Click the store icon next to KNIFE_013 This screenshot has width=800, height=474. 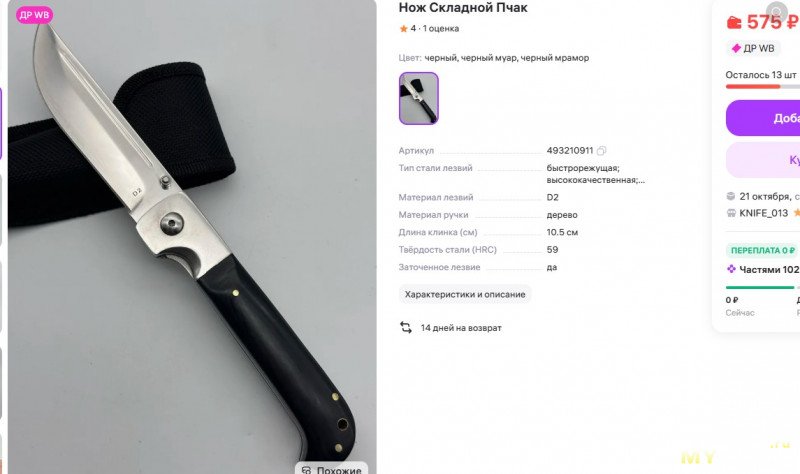tap(731, 213)
